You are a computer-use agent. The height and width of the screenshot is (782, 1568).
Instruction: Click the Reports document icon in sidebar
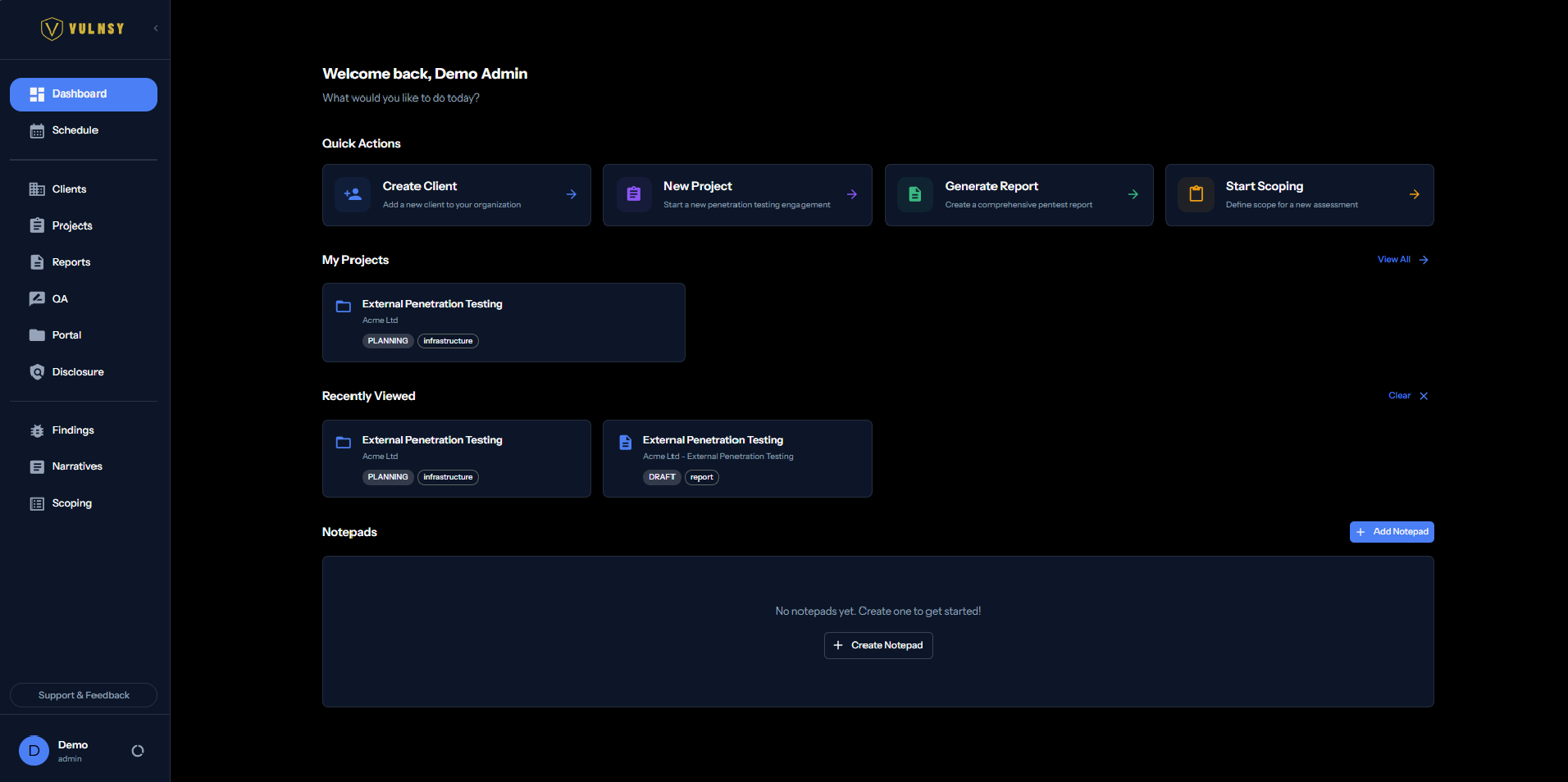[37, 262]
